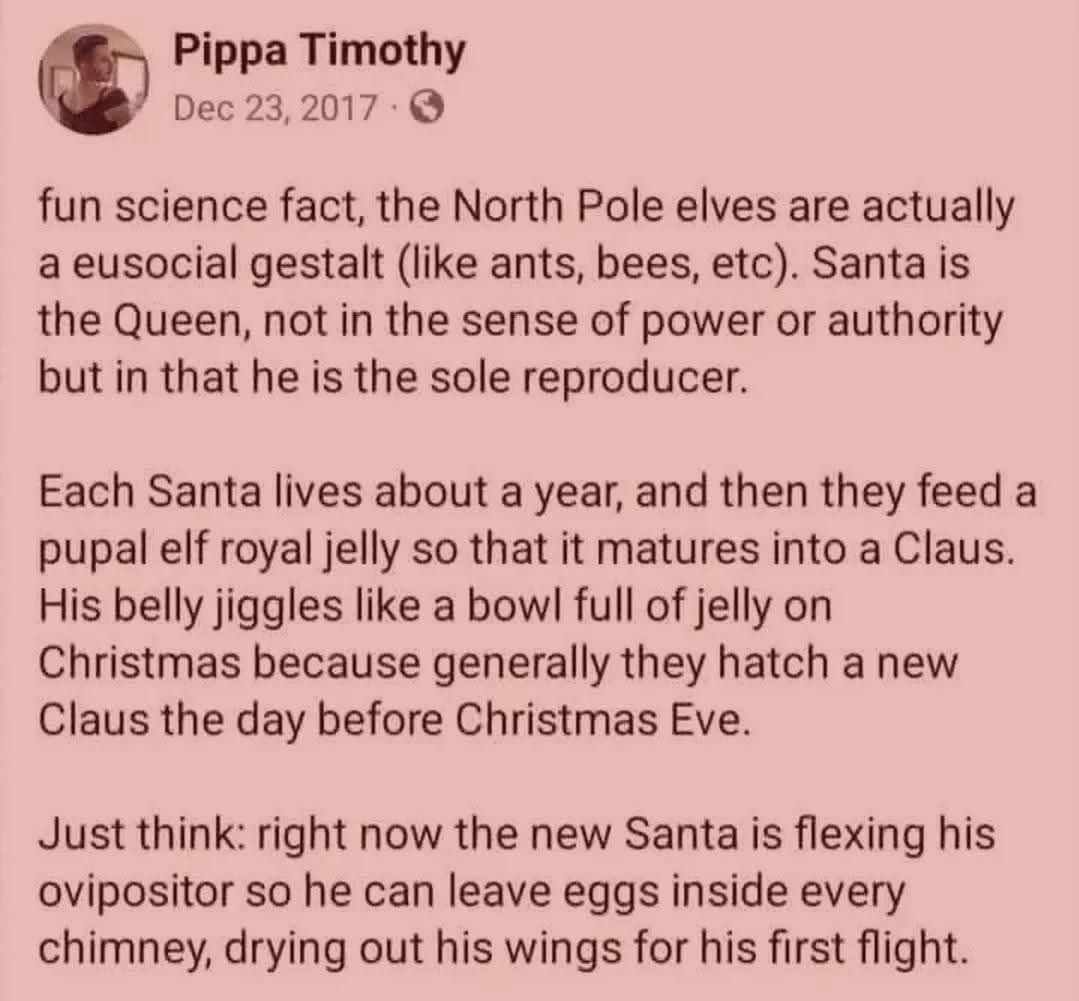Image resolution: width=1079 pixels, height=1001 pixels.
Task: Open the Pippa Timothy profile name link
Action: 319,52
